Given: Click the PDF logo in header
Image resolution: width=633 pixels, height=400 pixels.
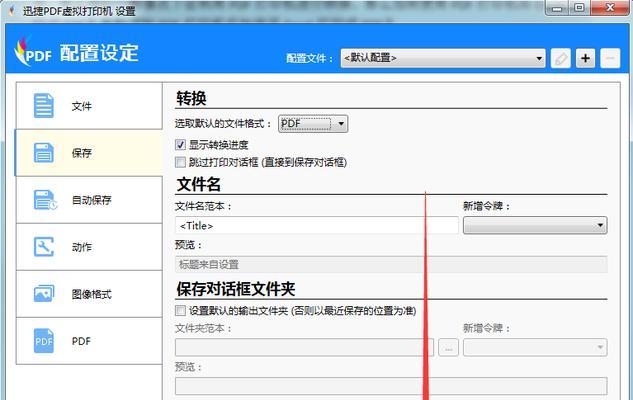Looking at the screenshot, I should (x=32, y=52).
